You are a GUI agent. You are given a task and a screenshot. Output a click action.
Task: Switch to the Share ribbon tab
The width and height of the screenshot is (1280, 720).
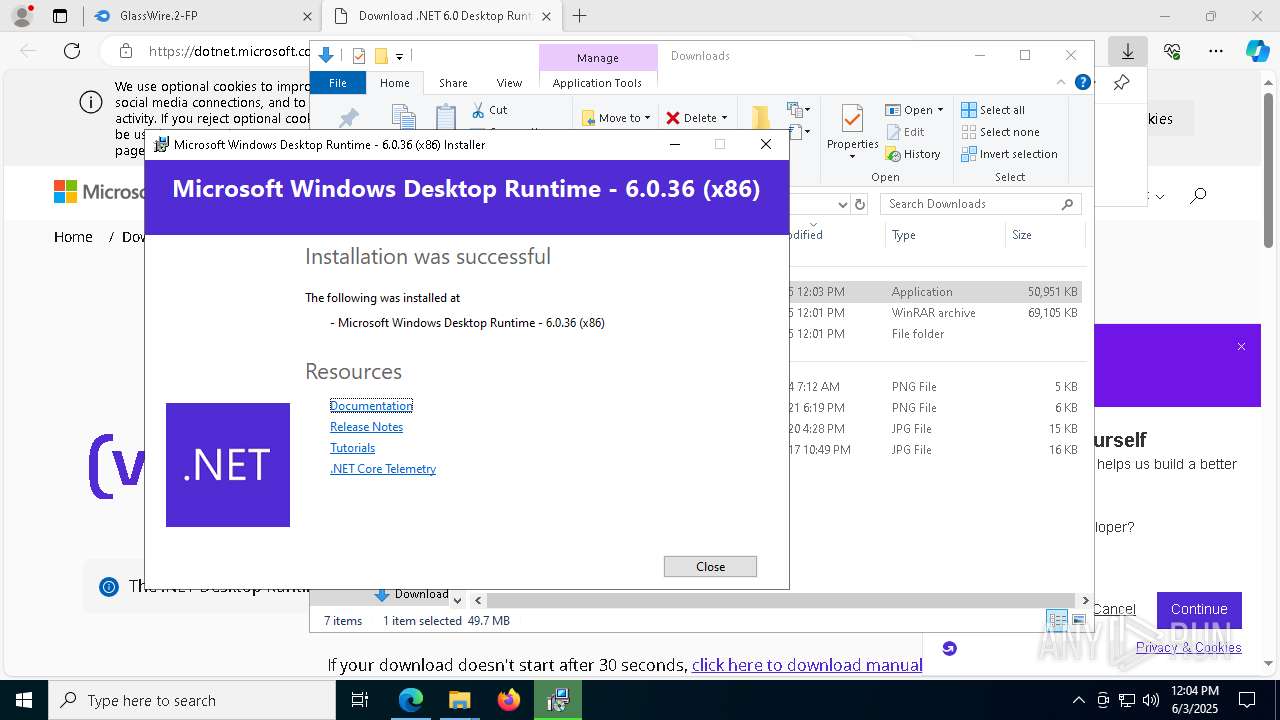pos(453,83)
